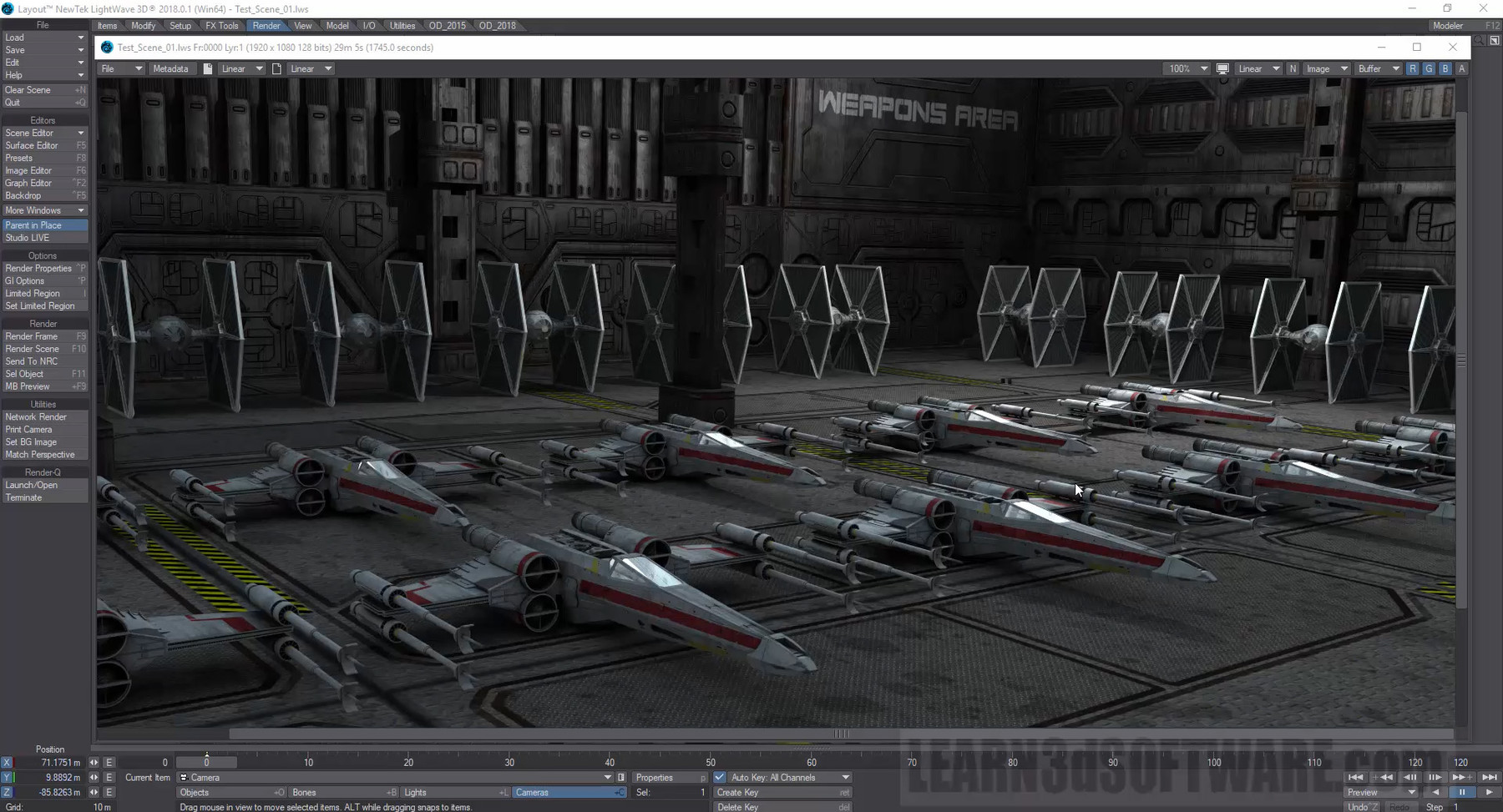
Task: Click the monitor display icon in render toolbar
Action: click(x=1222, y=68)
